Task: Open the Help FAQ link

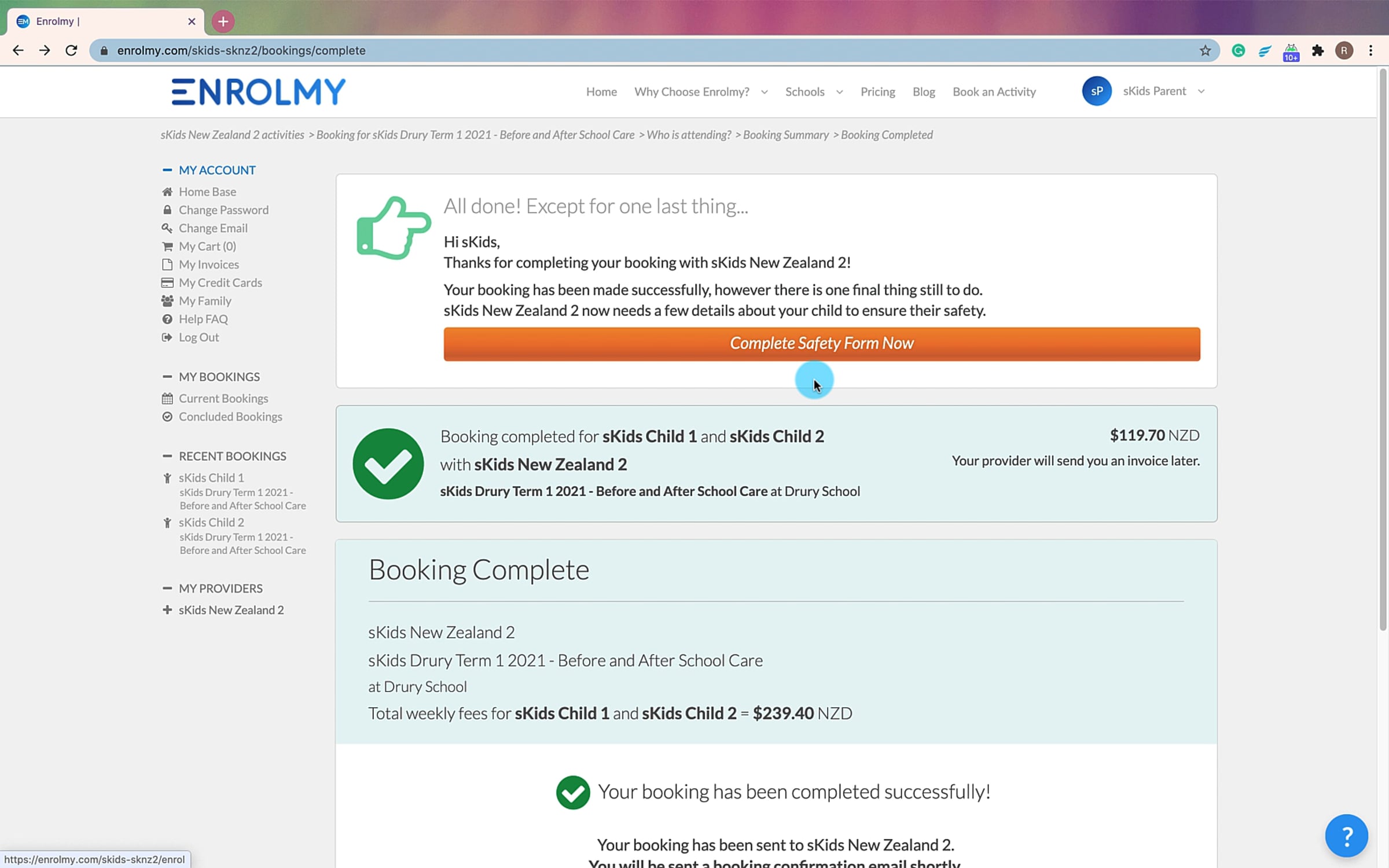Action: point(203,319)
